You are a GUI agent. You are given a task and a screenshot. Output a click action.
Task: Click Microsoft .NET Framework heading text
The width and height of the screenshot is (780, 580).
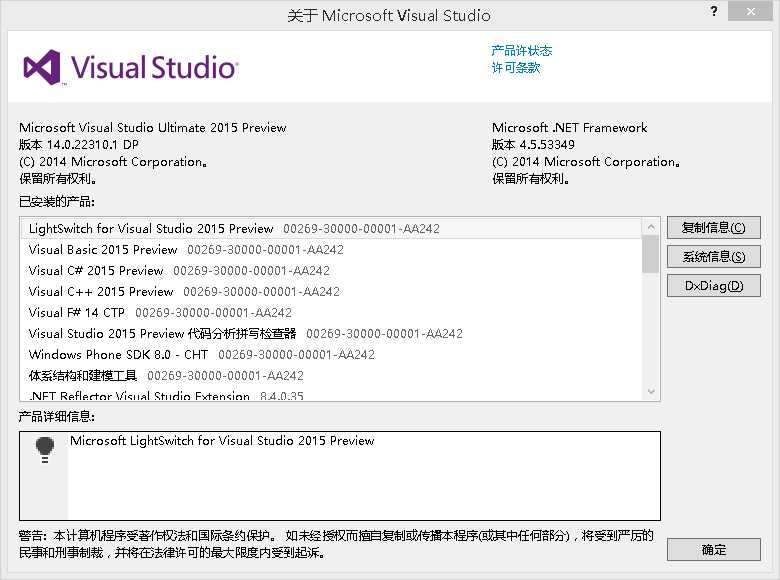(x=570, y=127)
